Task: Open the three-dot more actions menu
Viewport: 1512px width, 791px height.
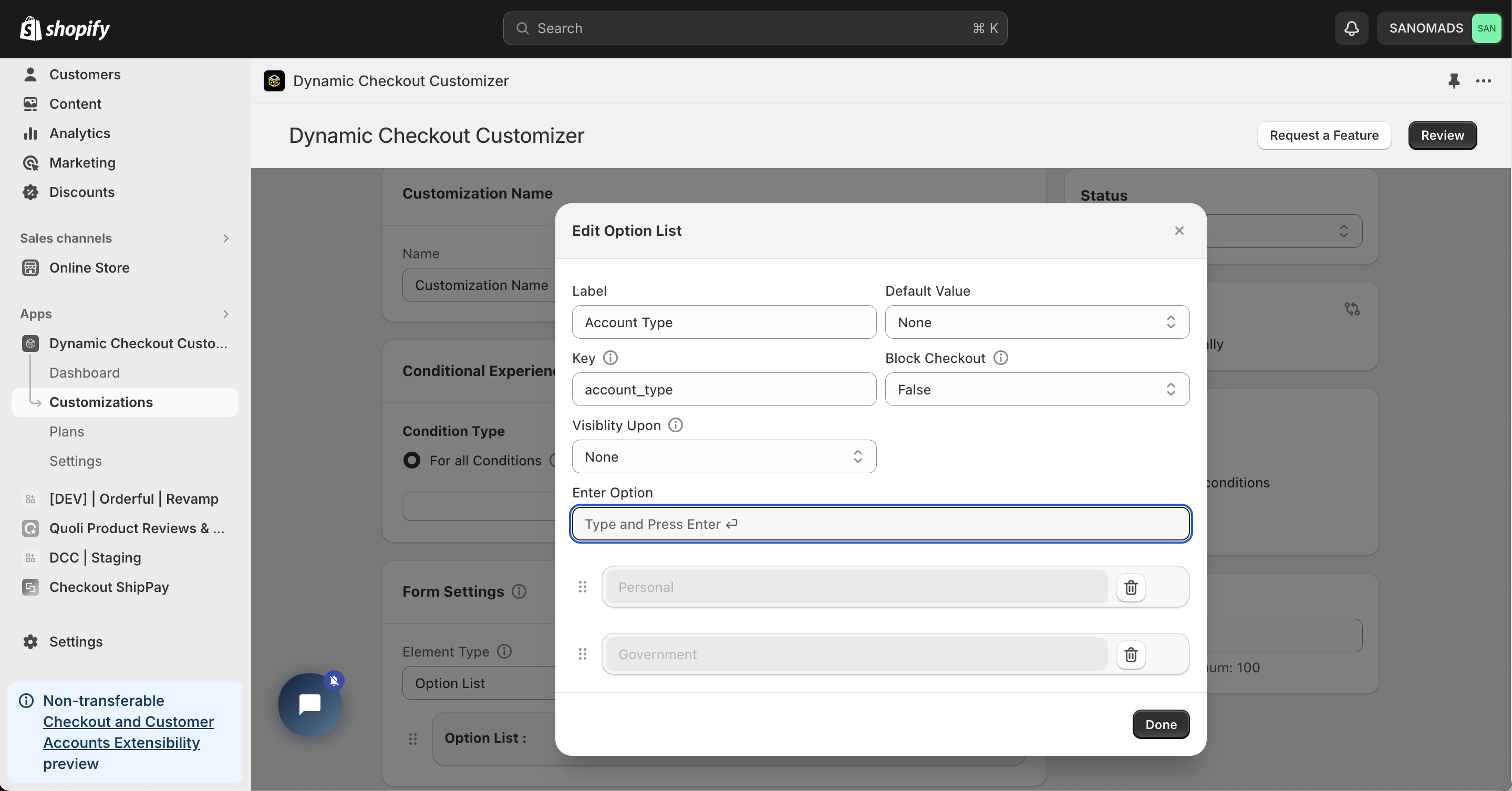Action: pos(1483,81)
